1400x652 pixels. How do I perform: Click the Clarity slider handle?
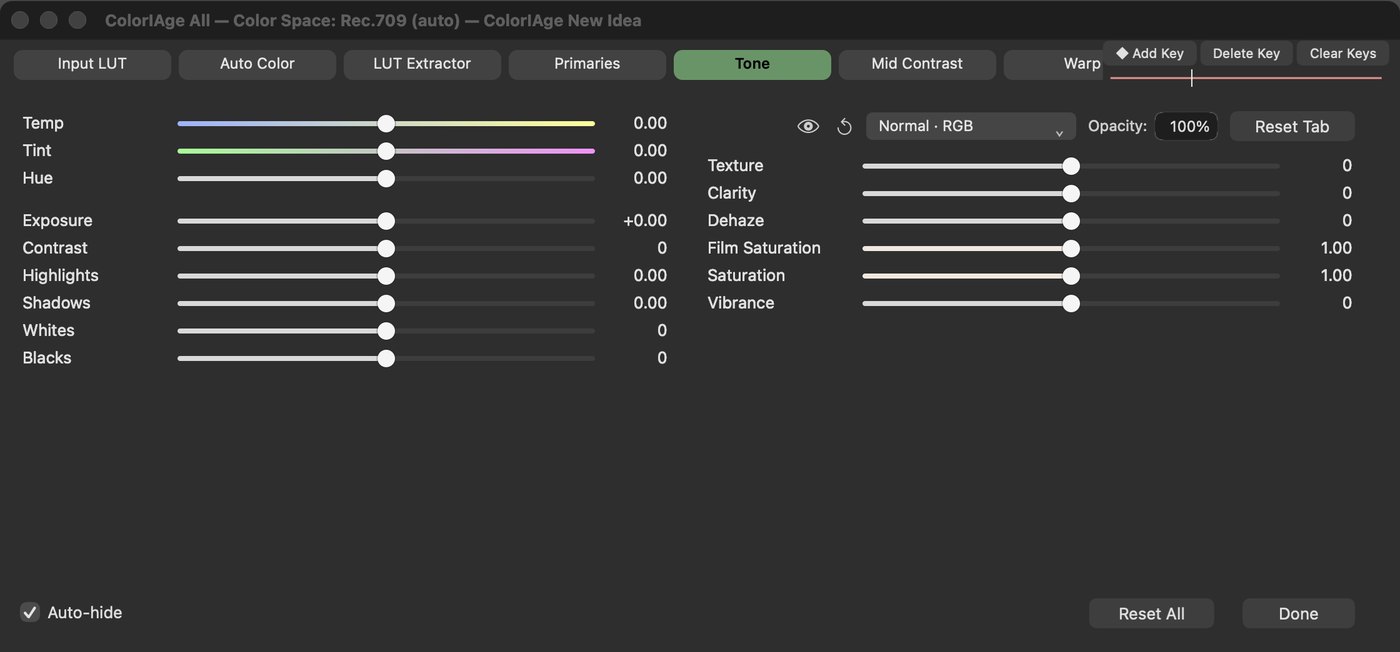coord(1071,194)
